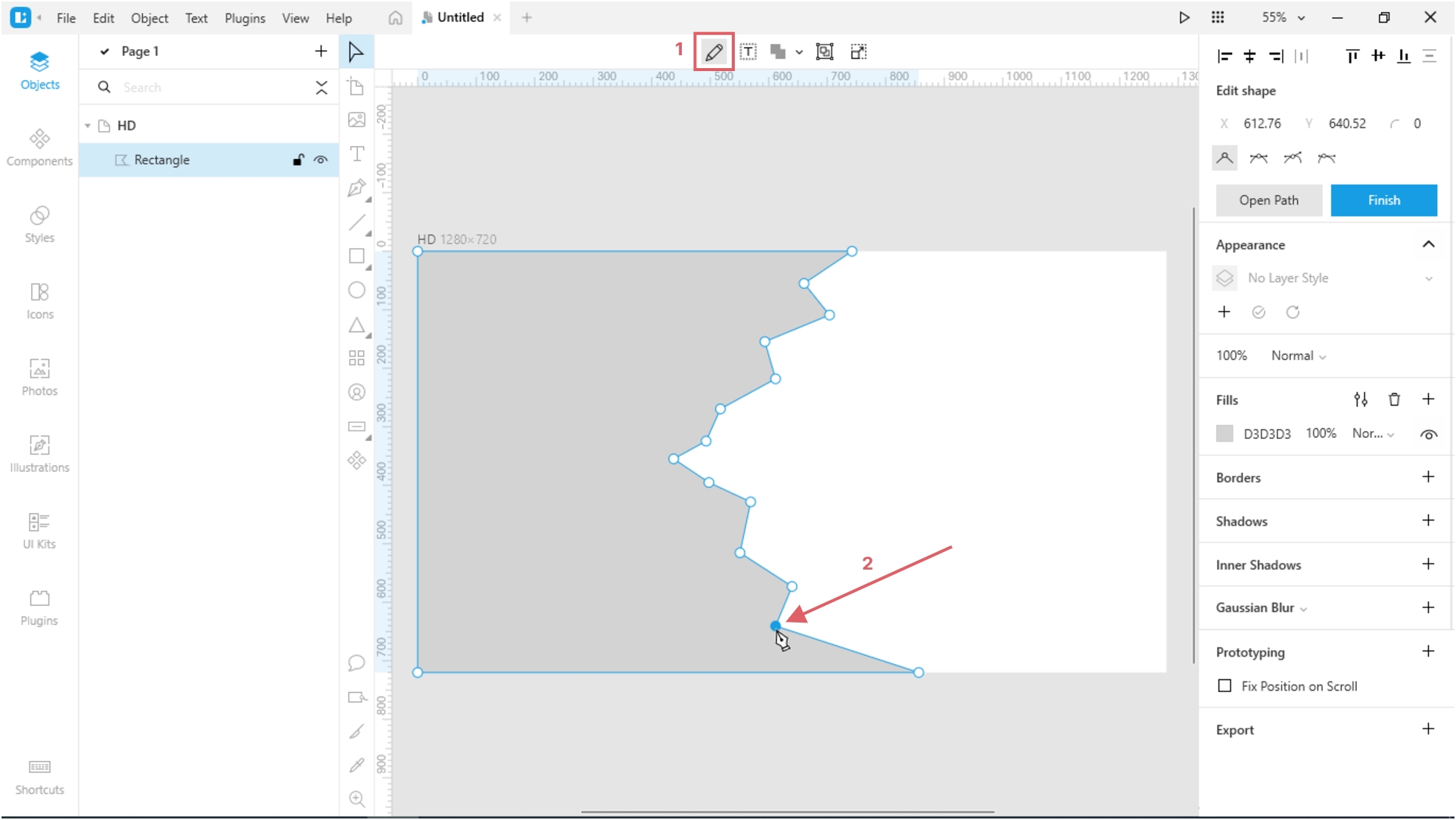The width and height of the screenshot is (1456, 820).
Task: Expand the Appearance section
Action: tap(1428, 244)
